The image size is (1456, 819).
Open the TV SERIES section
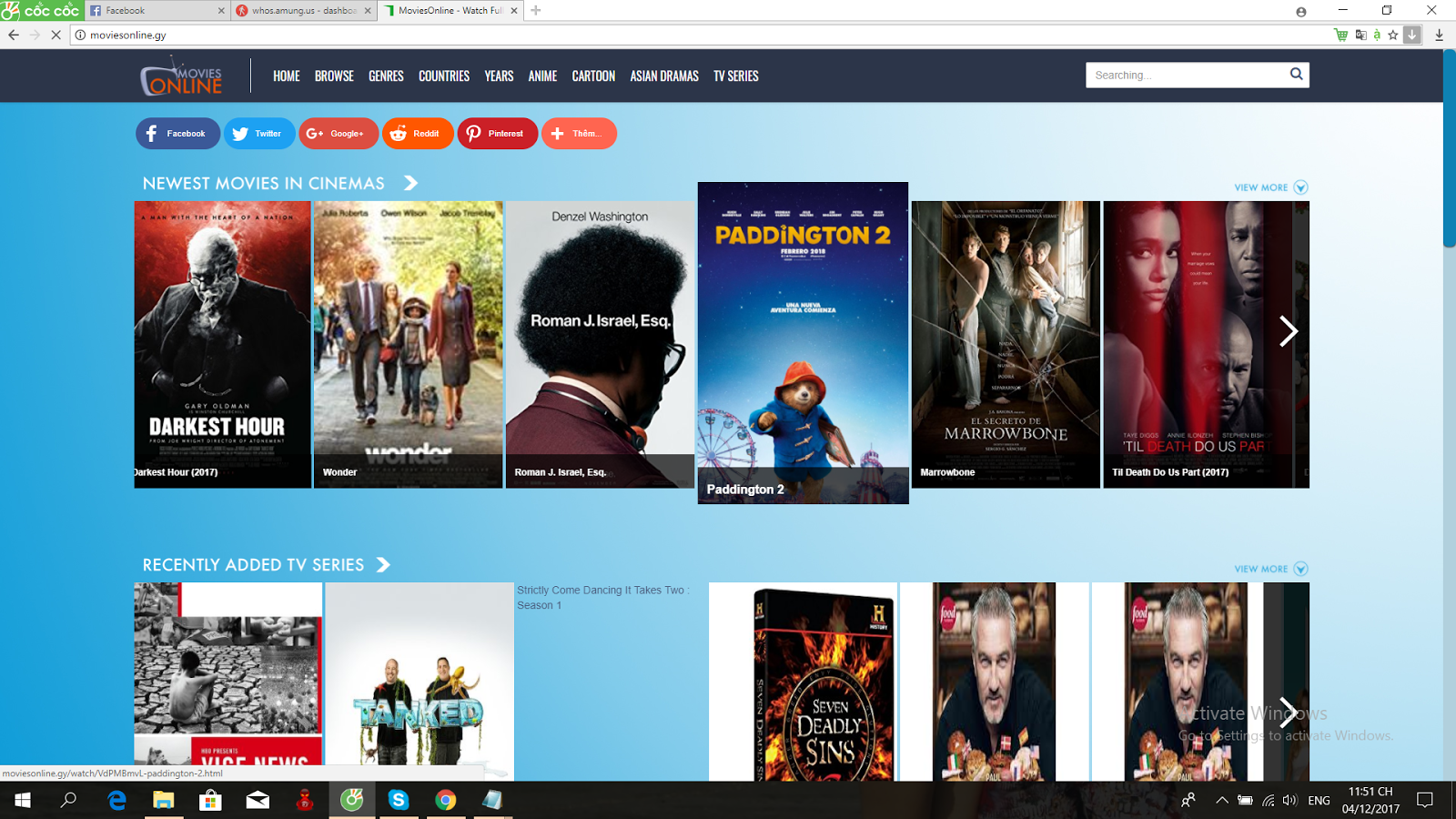(736, 76)
